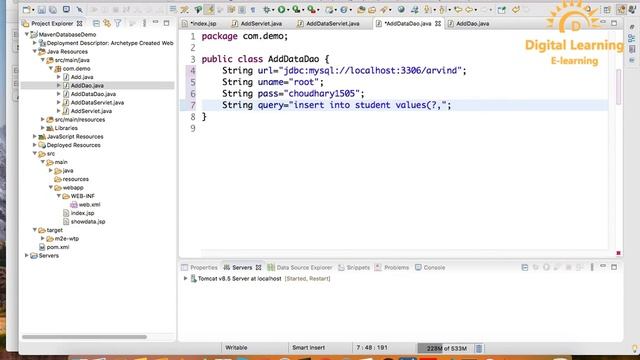Click Tomcat v8.5 Server at localhost entry

pos(240,278)
